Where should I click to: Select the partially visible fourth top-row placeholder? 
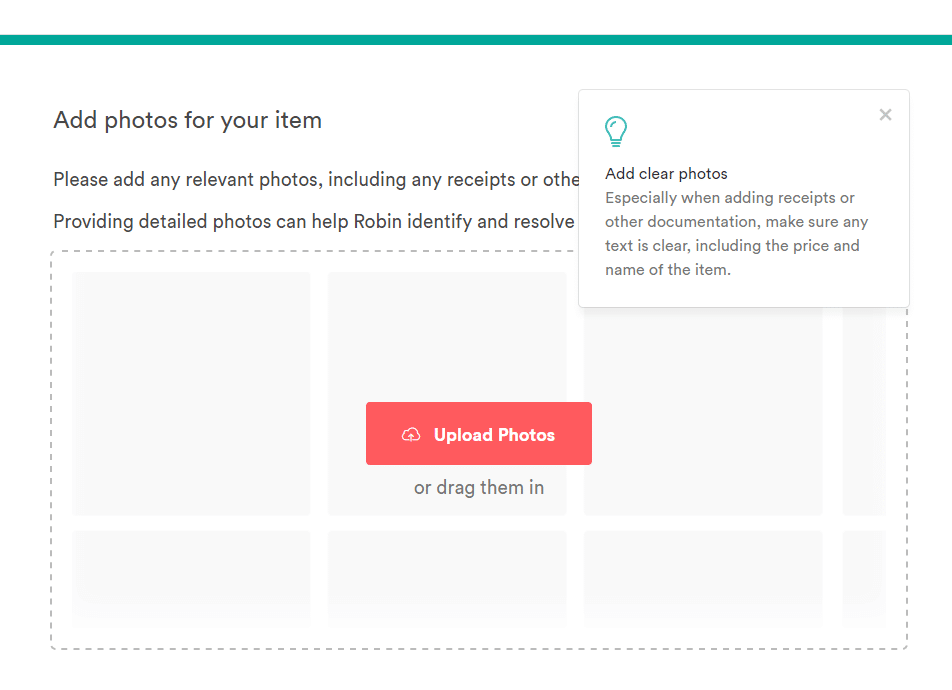(x=863, y=411)
